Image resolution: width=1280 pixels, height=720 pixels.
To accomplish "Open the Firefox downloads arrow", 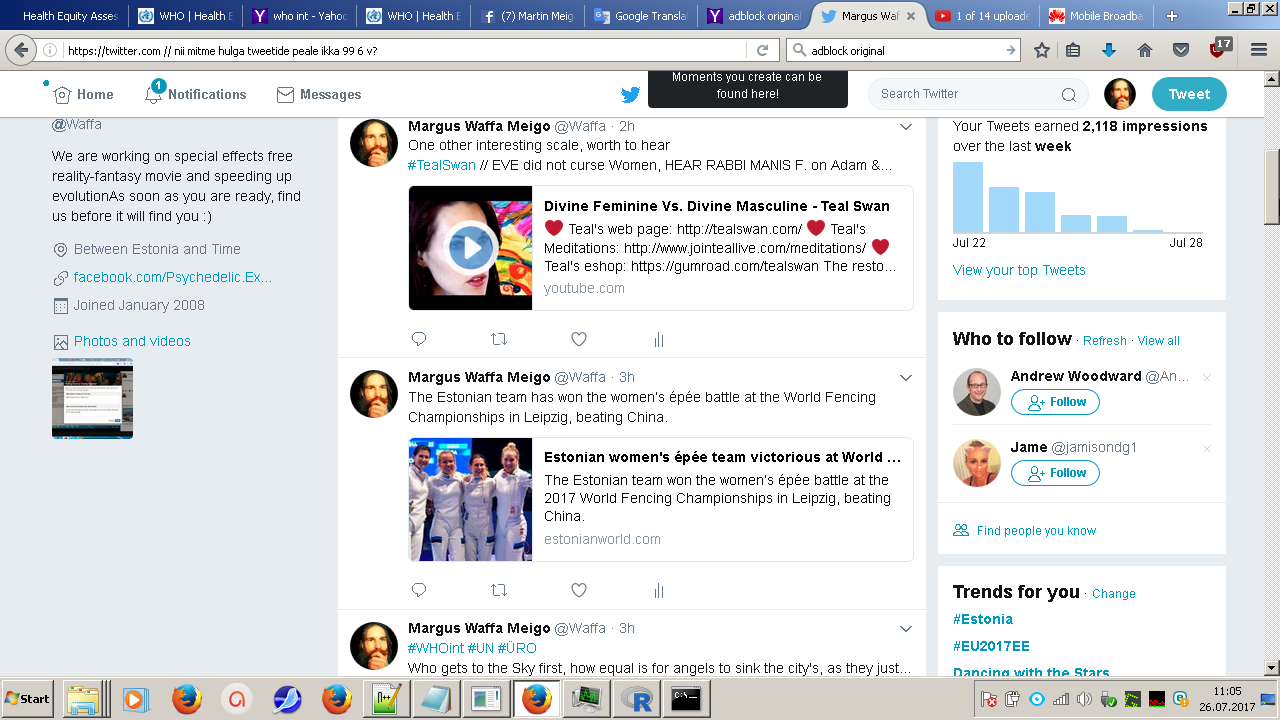I will coord(1108,50).
